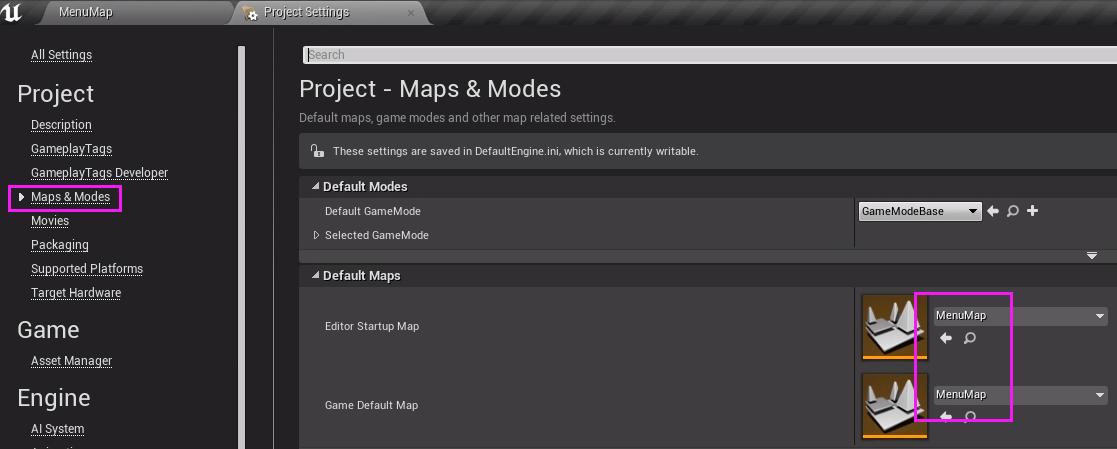Image resolution: width=1117 pixels, height=449 pixels.
Task: Browse to Game Default Map in Content Browser
Action: click(969, 416)
